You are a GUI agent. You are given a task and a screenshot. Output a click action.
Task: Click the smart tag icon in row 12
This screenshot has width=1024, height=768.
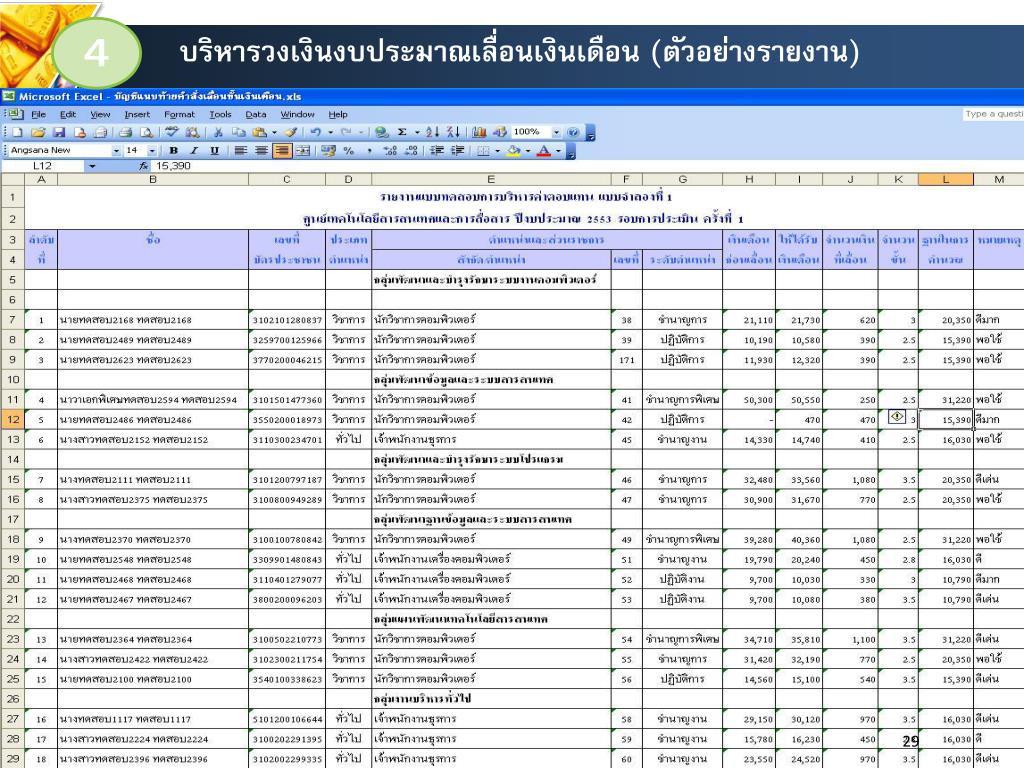point(897,416)
